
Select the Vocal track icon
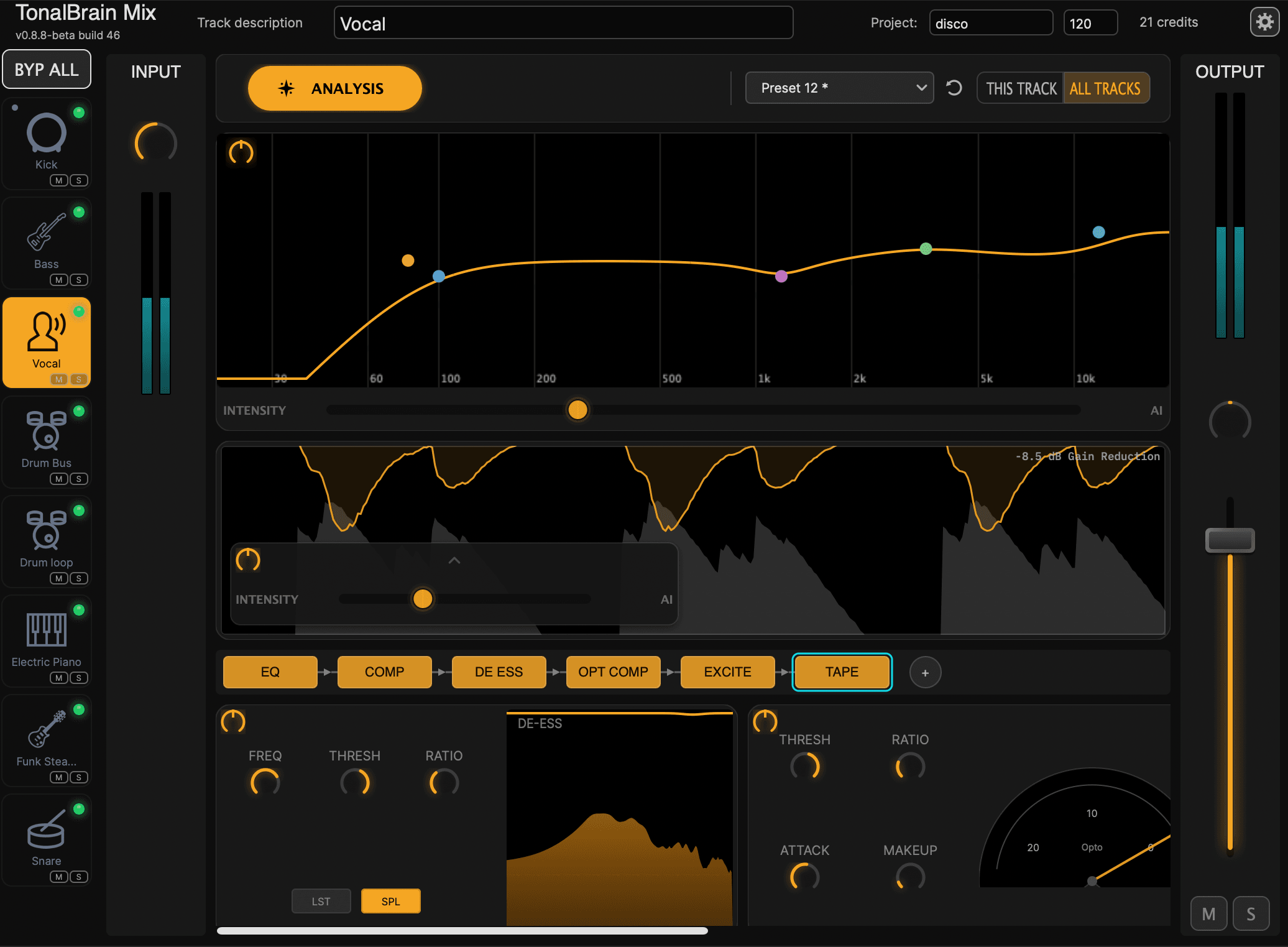[46, 331]
